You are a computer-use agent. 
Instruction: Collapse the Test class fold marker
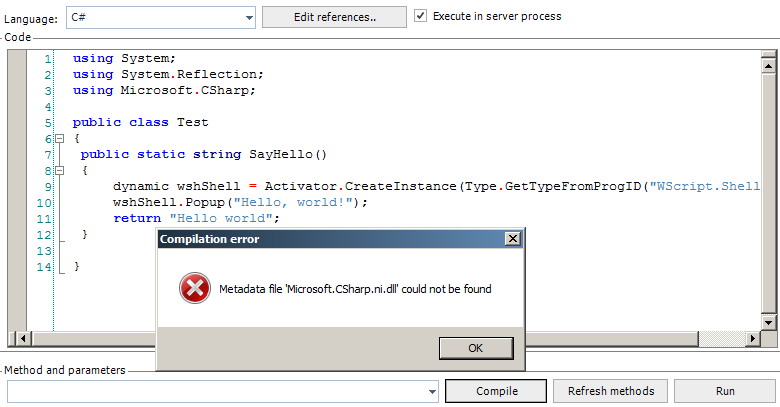tap(60, 138)
